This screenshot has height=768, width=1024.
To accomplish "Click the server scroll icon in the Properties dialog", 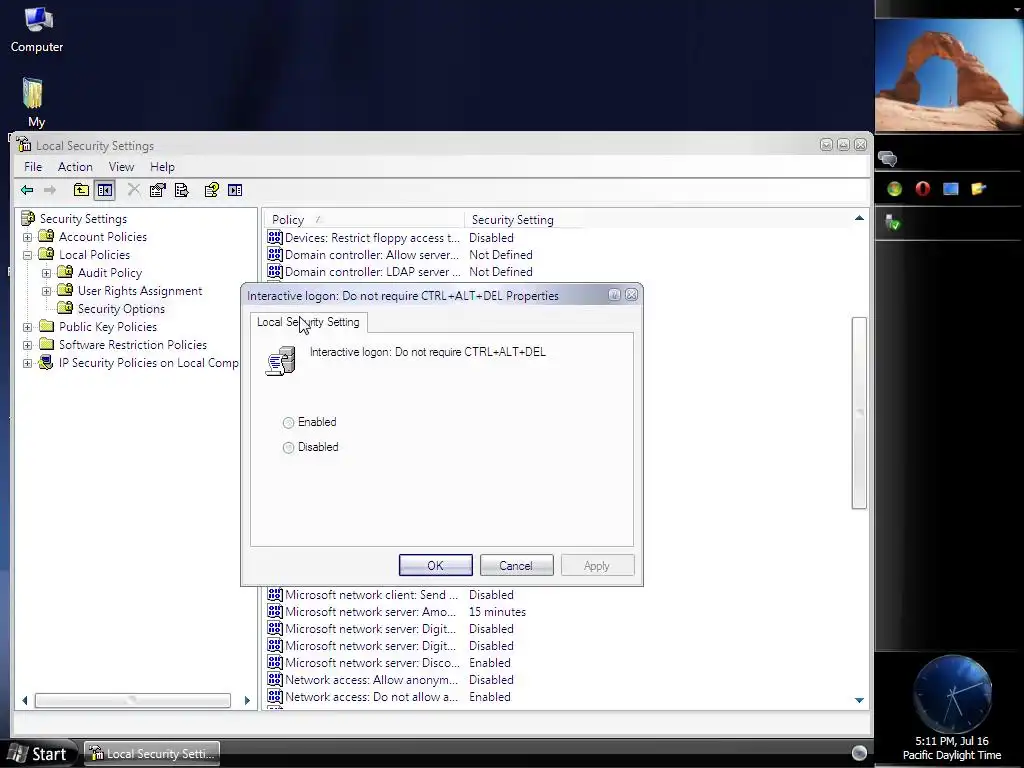I will tap(281, 361).
